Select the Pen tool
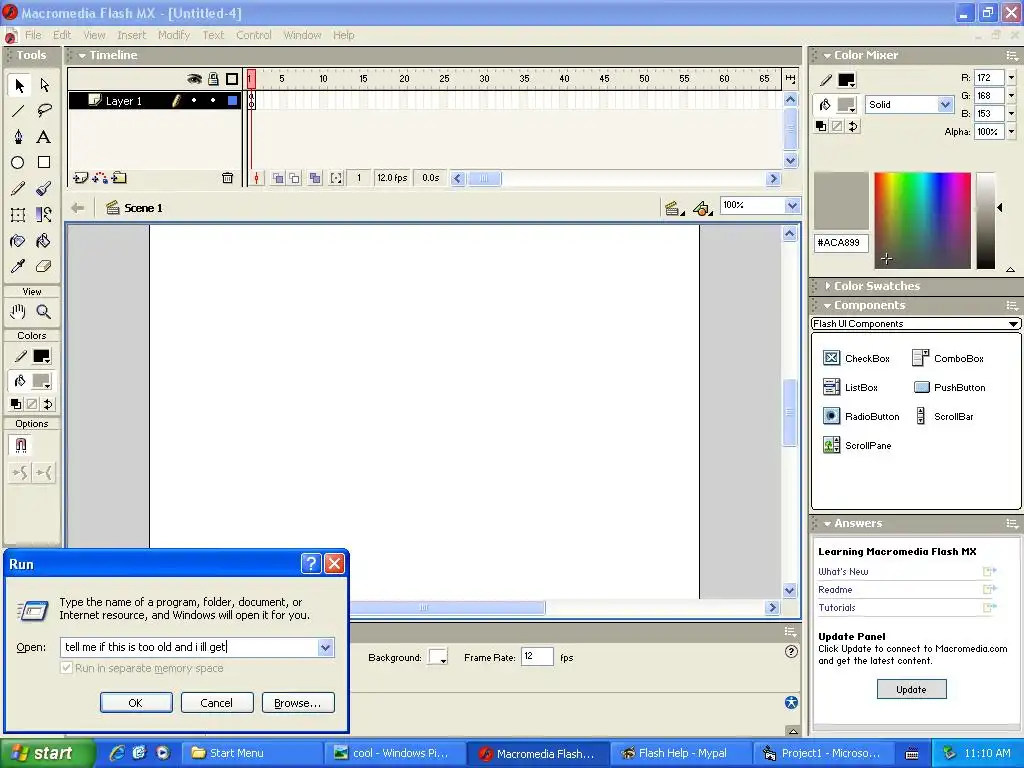 click(x=18, y=136)
